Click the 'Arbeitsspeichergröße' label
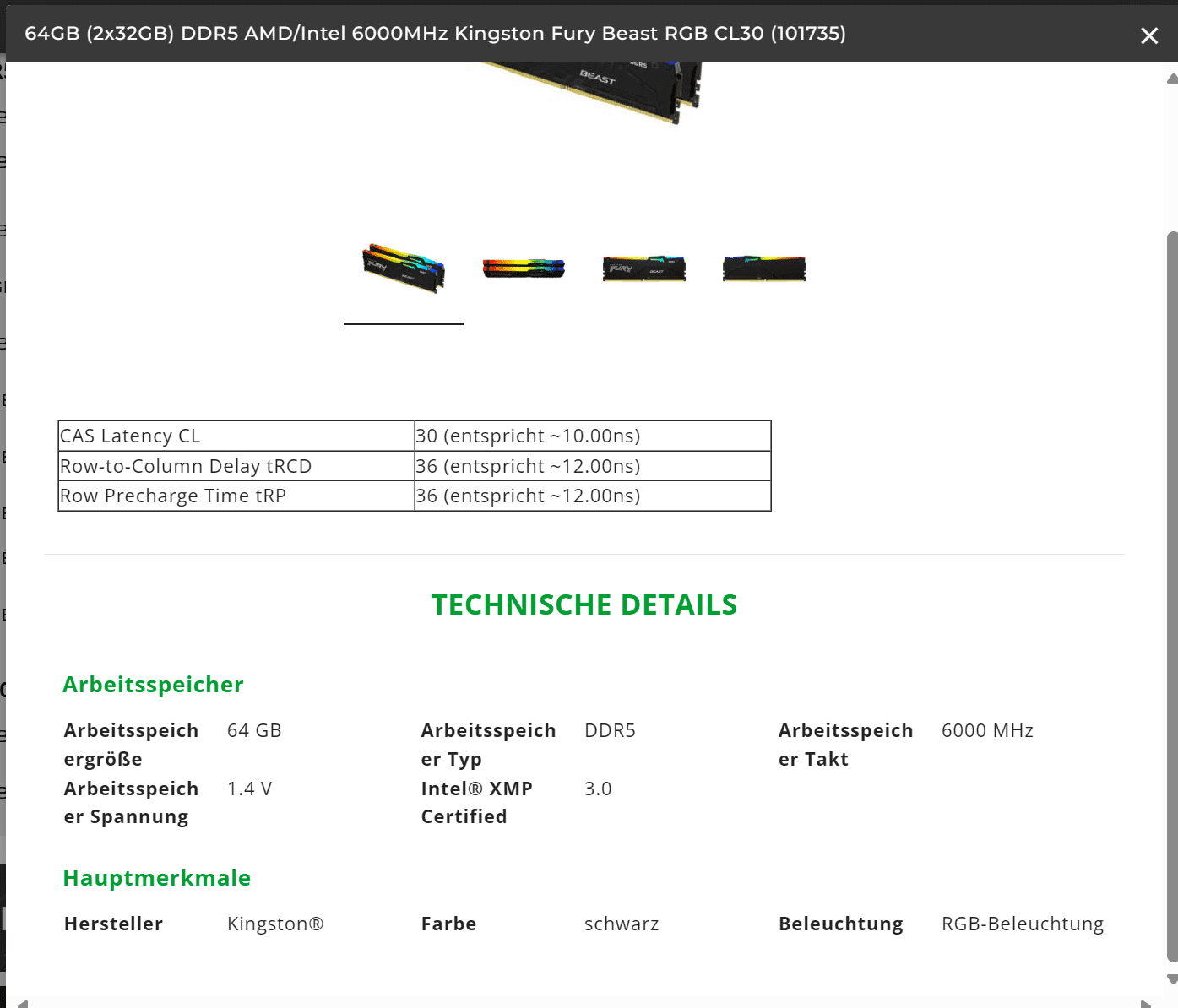1178x1008 pixels. click(131, 745)
